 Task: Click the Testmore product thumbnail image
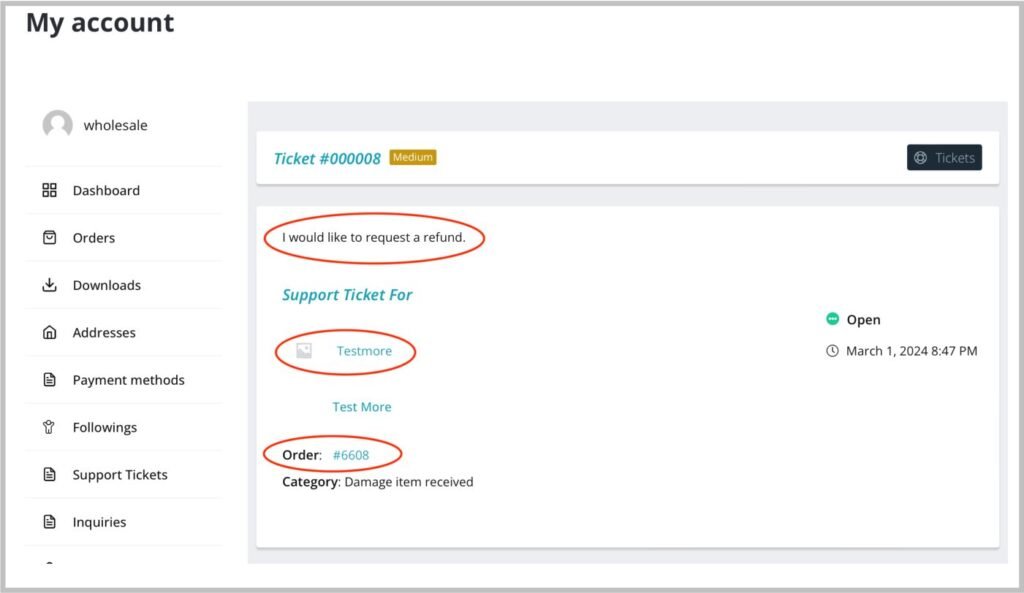(x=305, y=351)
